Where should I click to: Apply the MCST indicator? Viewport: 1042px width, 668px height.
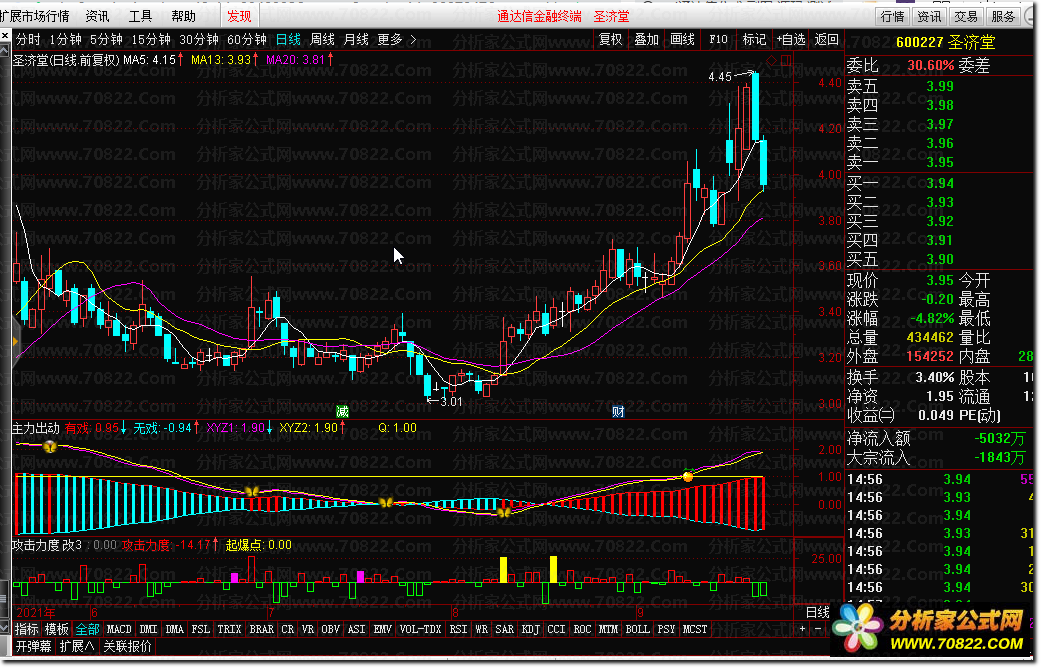[695, 629]
